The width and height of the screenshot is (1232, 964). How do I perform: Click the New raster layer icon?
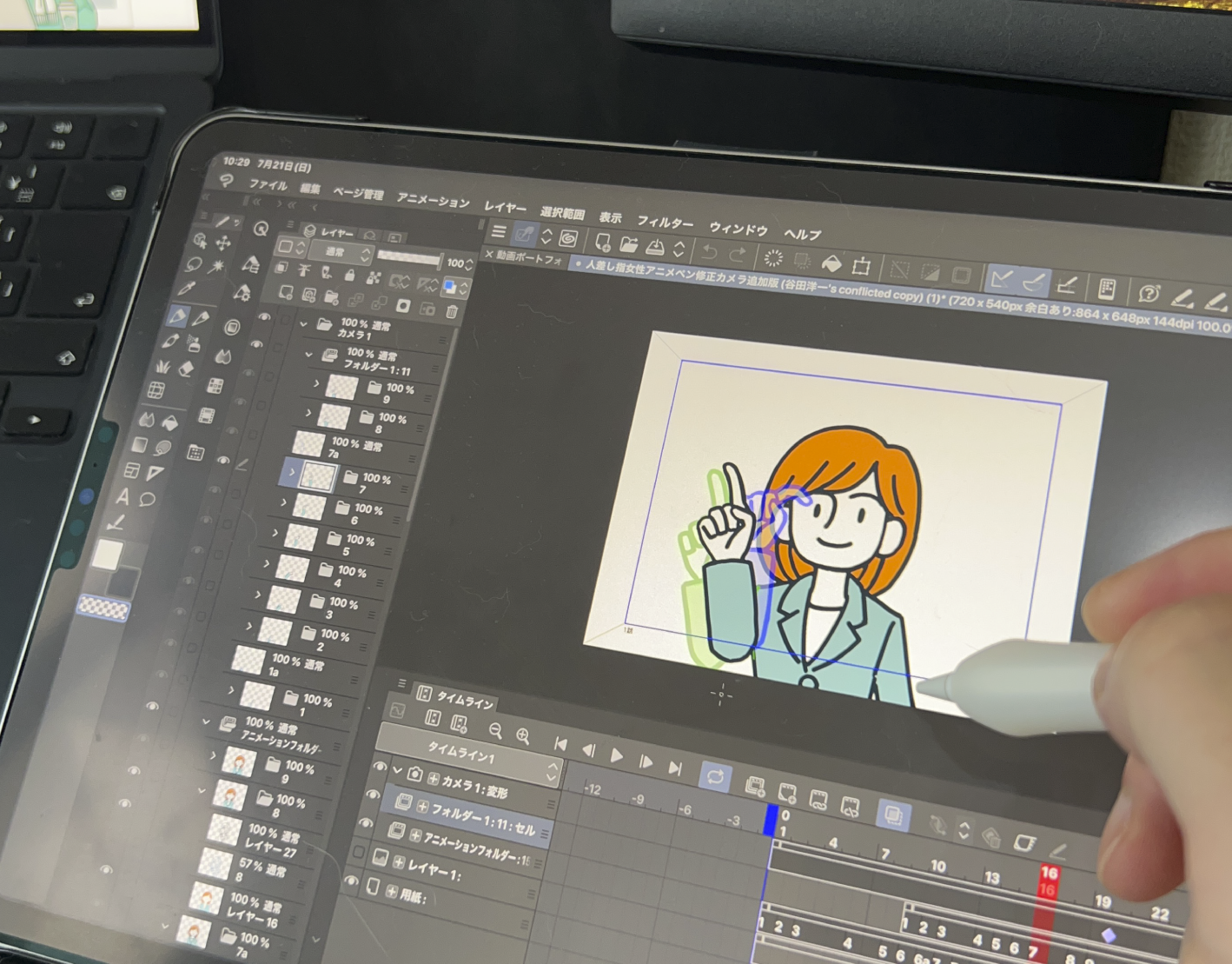pos(286,293)
